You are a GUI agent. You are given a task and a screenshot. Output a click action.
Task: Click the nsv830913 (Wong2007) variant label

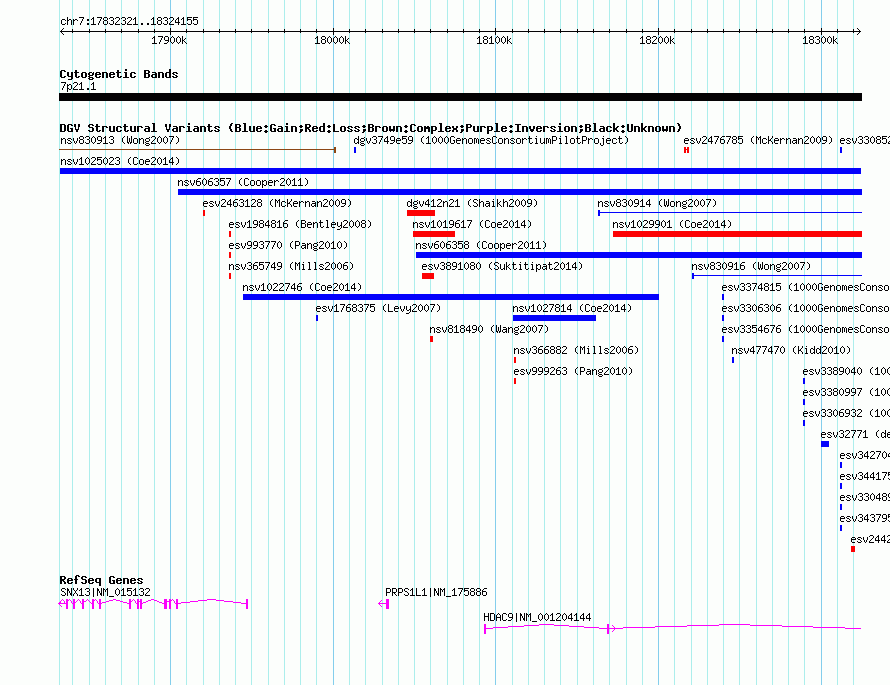click(120, 140)
